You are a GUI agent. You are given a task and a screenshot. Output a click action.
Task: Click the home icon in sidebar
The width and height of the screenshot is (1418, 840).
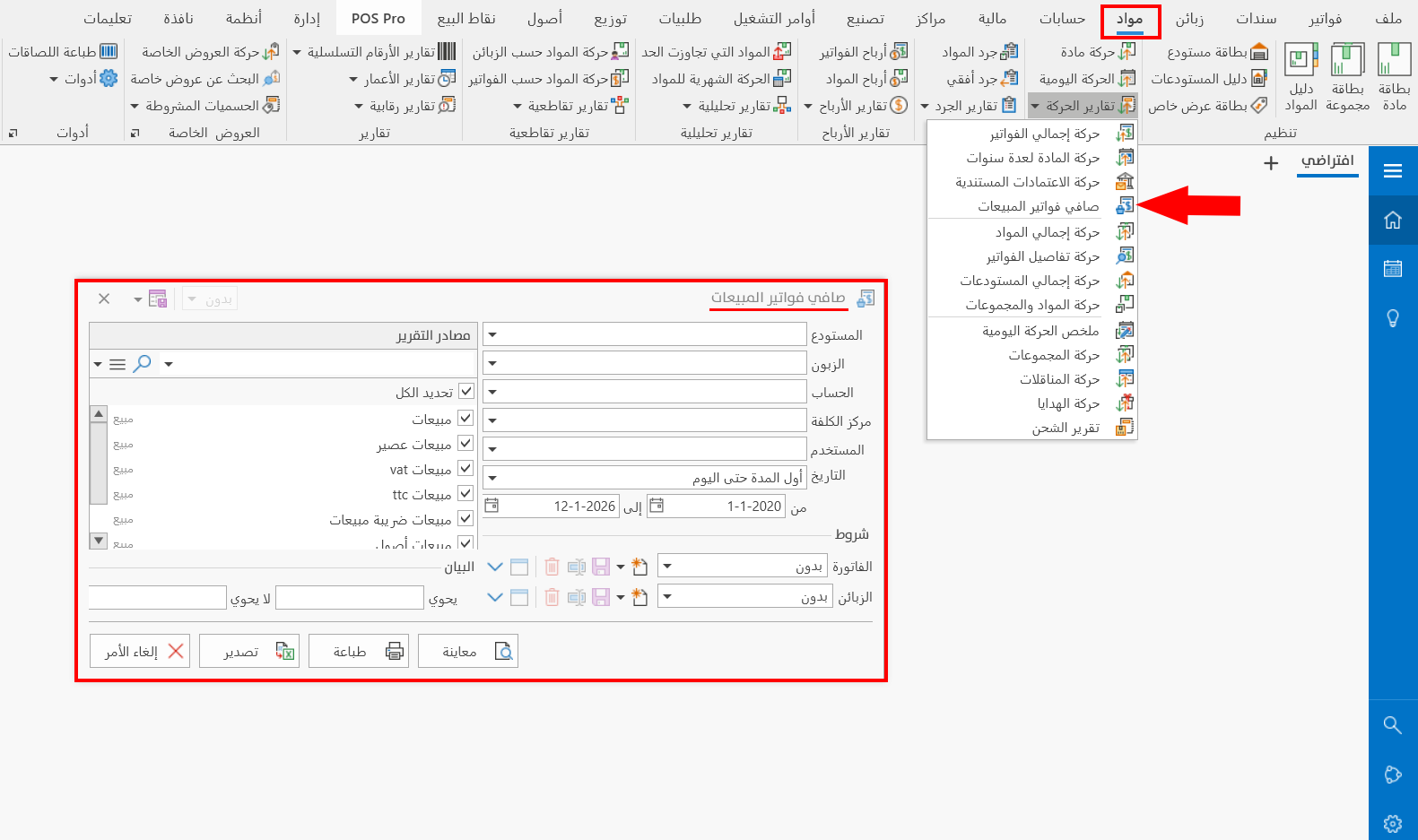click(1393, 220)
